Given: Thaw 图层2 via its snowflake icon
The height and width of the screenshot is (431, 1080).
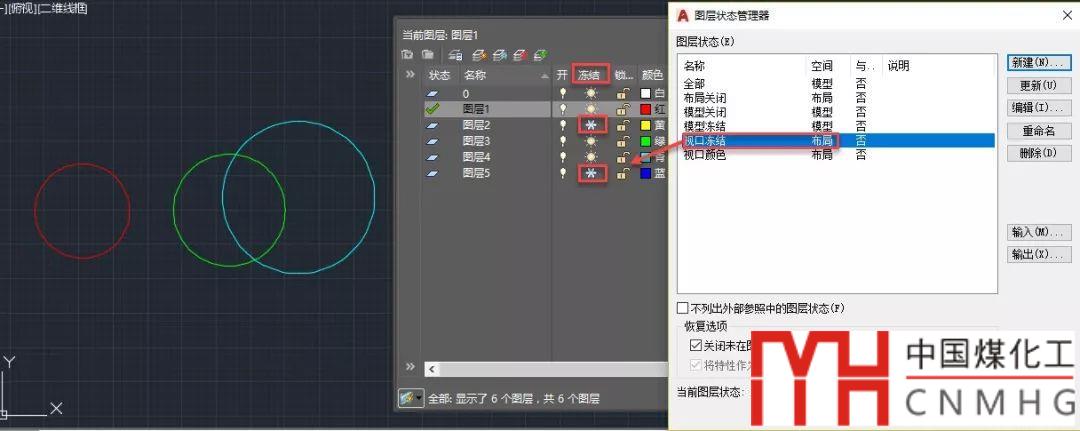Looking at the screenshot, I should pyautogui.click(x=591, y=125).
